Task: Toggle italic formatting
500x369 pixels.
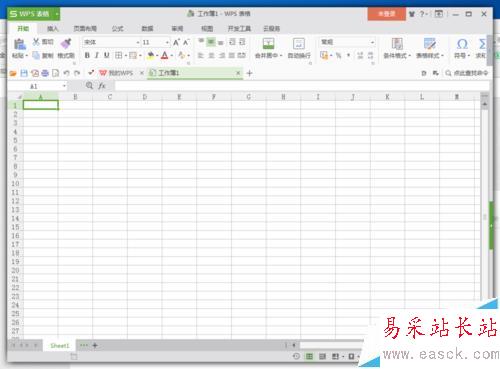Action: pos(97,55)
